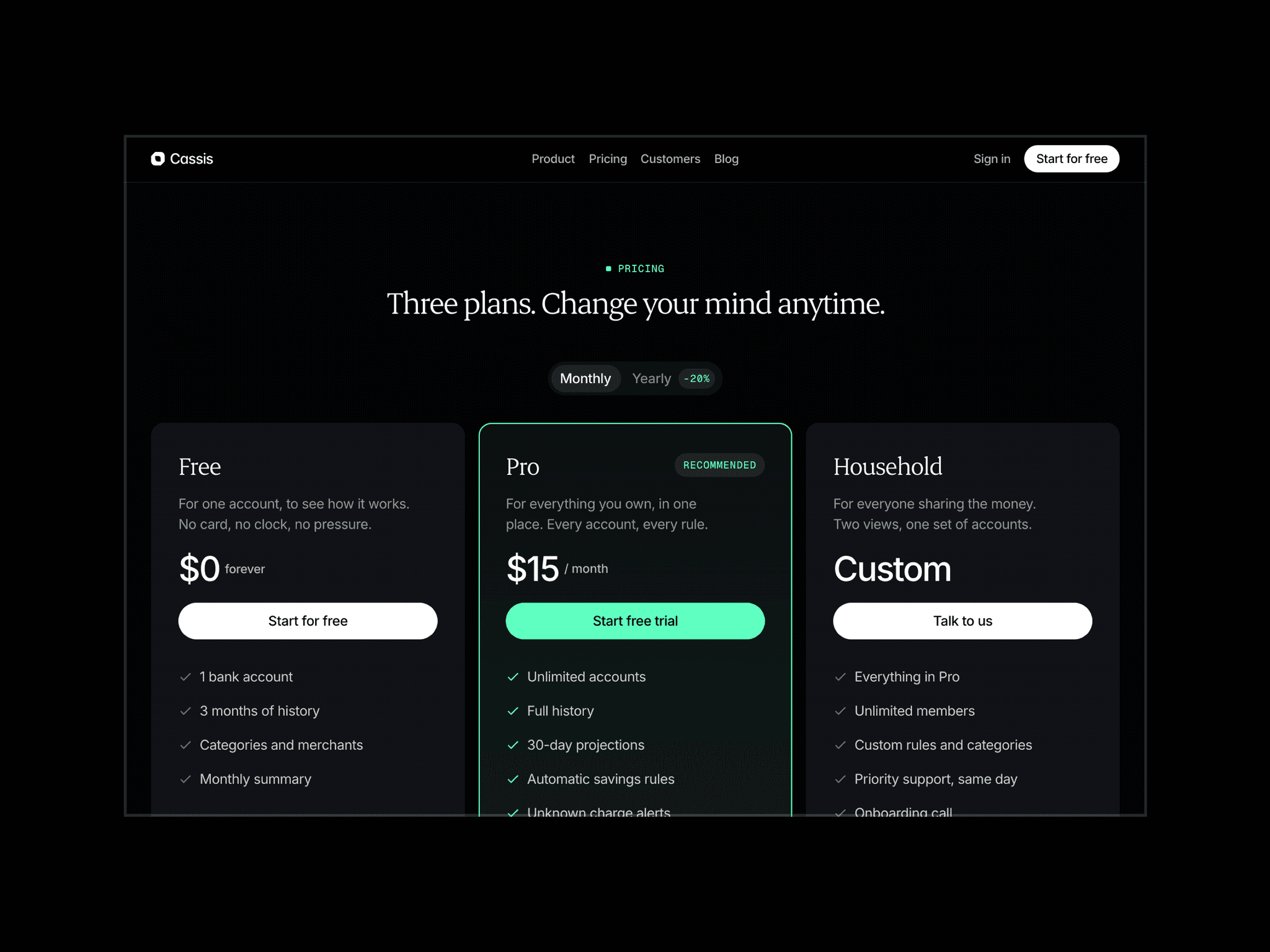The width and height of the screenshot is (1270, 952).
Task: Click Start free trial on Pro plan
Action: tap(635, 620)
